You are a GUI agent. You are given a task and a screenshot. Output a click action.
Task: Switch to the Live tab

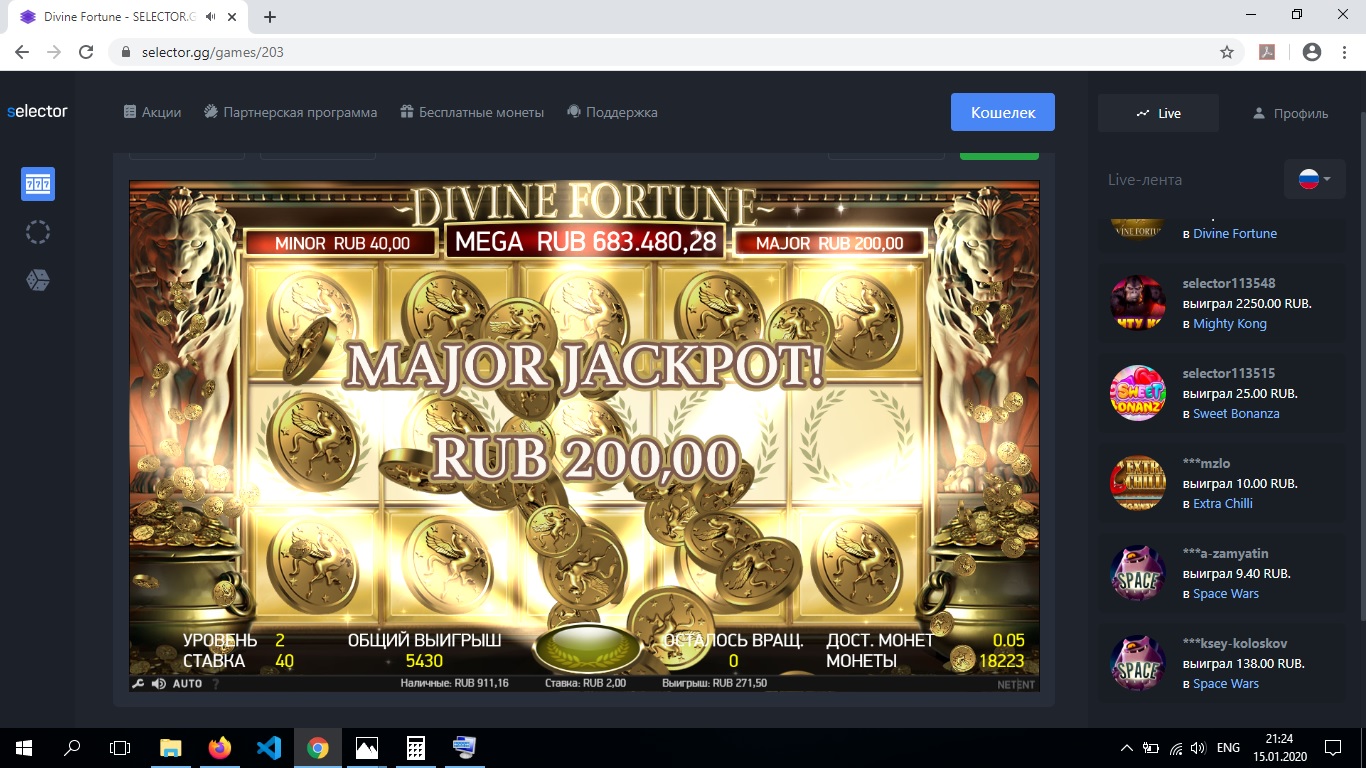(x=1158, y=113)
